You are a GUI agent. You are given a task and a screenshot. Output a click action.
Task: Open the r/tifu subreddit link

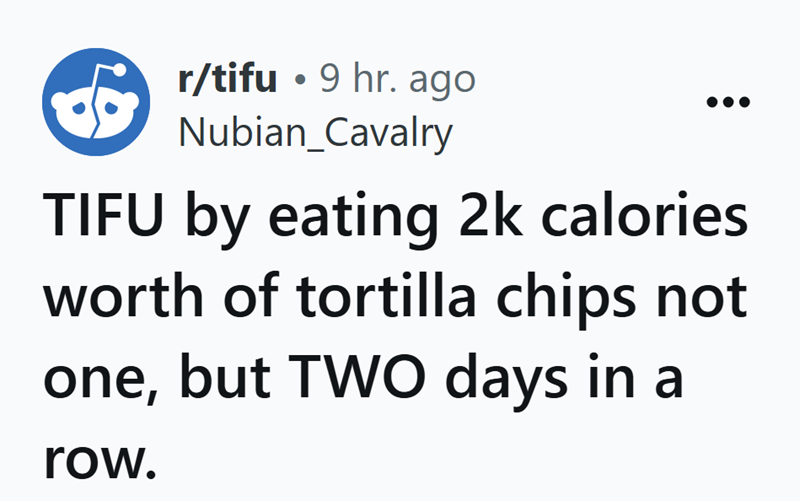click(x=227, y=81)
